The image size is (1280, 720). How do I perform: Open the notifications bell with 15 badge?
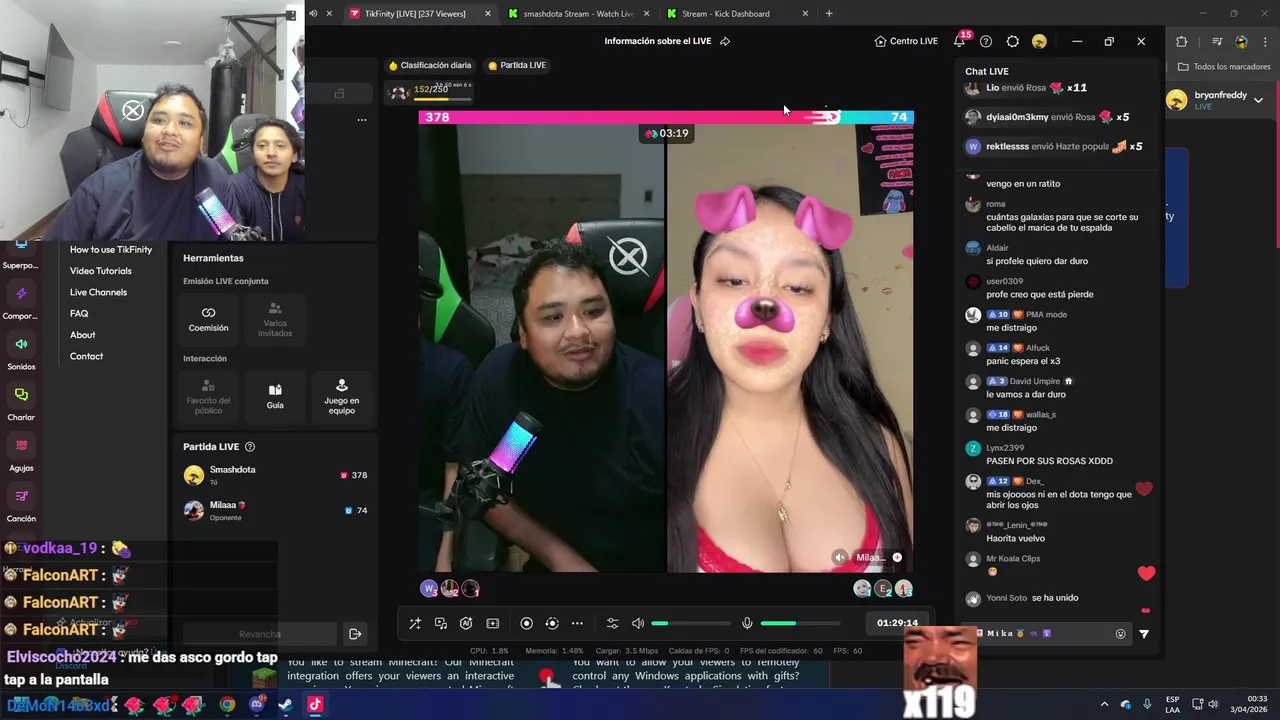pos(960,41)
